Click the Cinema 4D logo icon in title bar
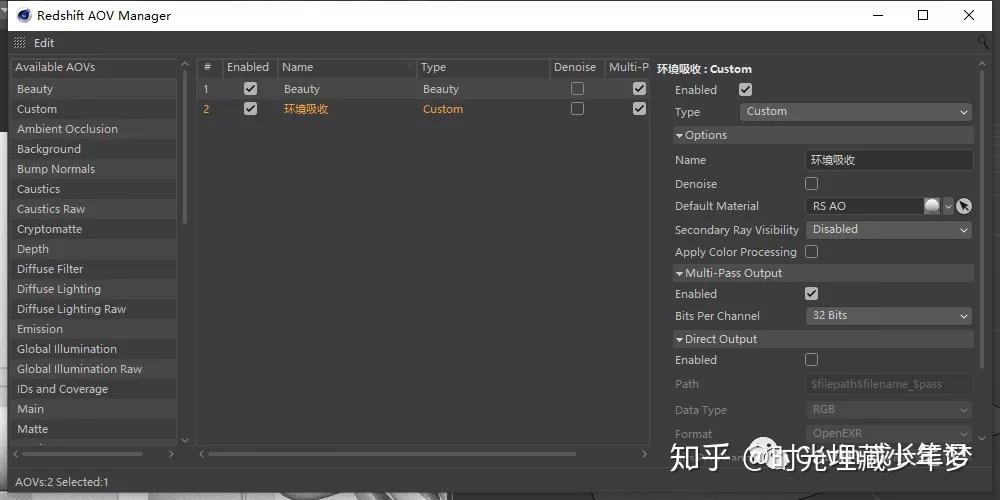Image resolution: width=1000 pixels, height=500 pixels. coord(24,15)
